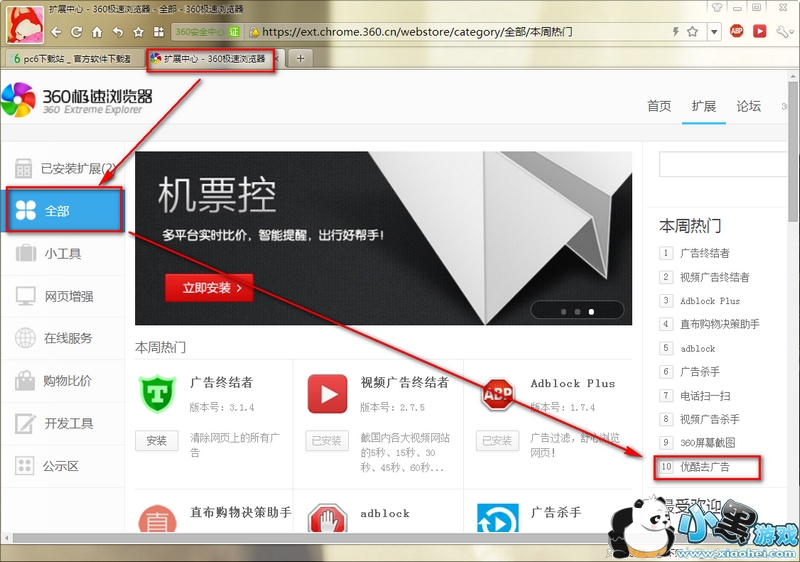800x562 pixels.
Task: Open a new tab with plus button
Action: [300, 59]
